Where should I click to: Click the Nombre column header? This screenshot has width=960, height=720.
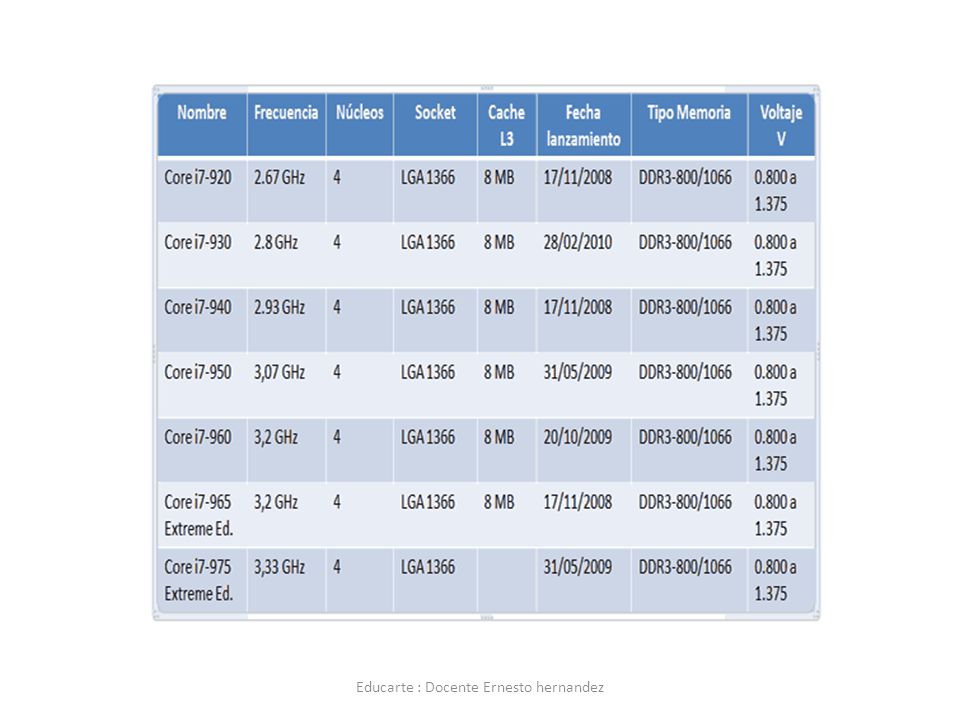[202, 125]
